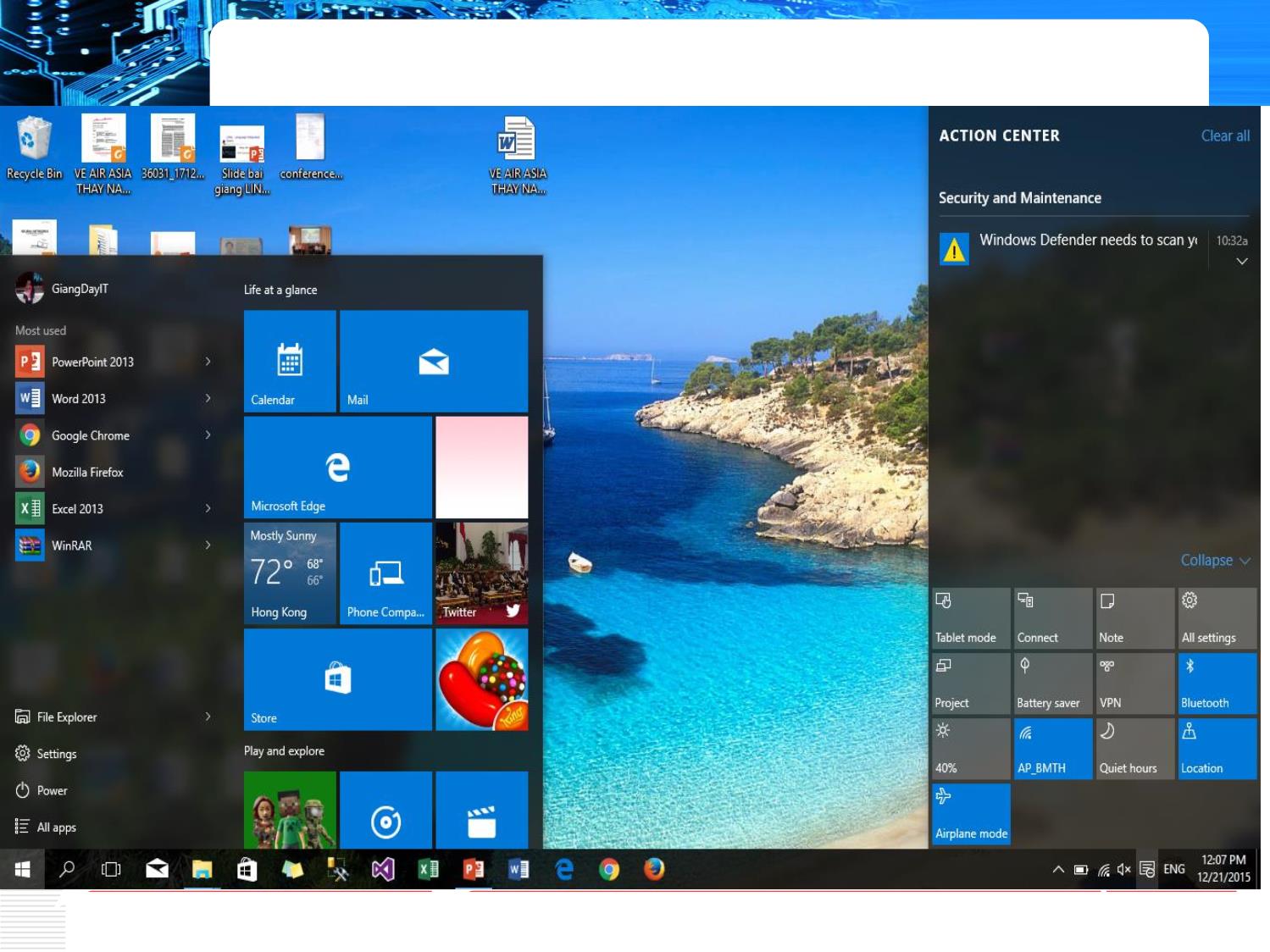Toggle the AP_BMTH Wi-Fi tile
The height and width of the screenshot is (952, 1270).
tap(1053, 749)
